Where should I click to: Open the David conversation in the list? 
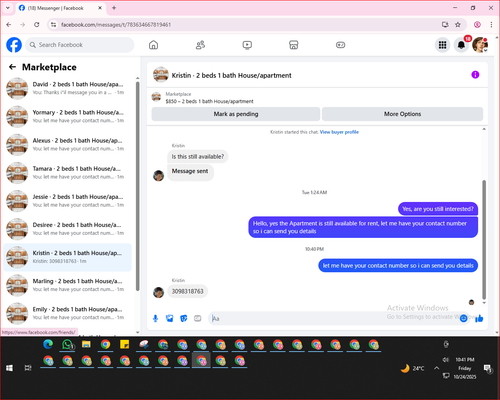pyautogui.click(x=67, y=88)
